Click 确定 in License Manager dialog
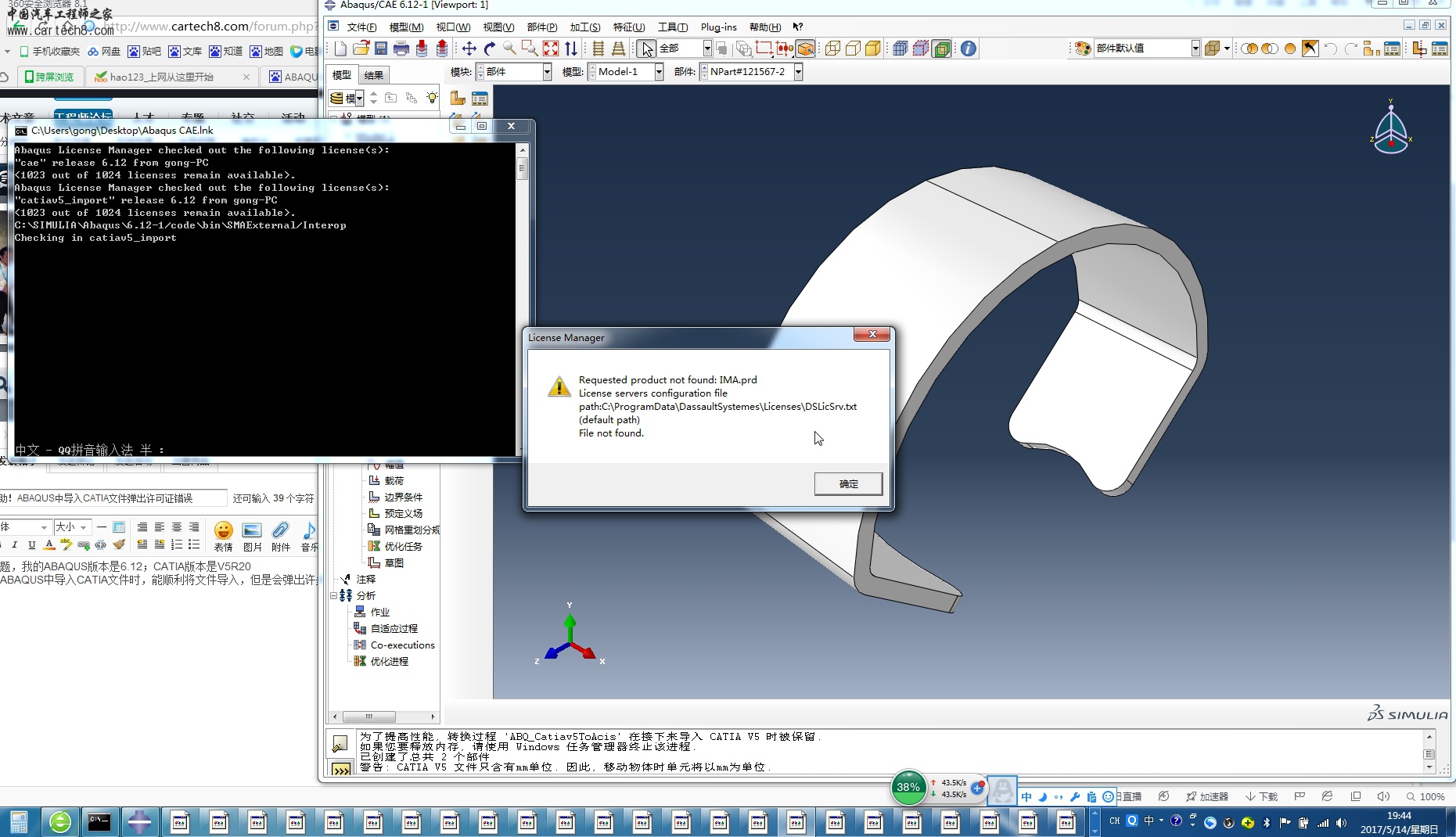 click(848, 483)
